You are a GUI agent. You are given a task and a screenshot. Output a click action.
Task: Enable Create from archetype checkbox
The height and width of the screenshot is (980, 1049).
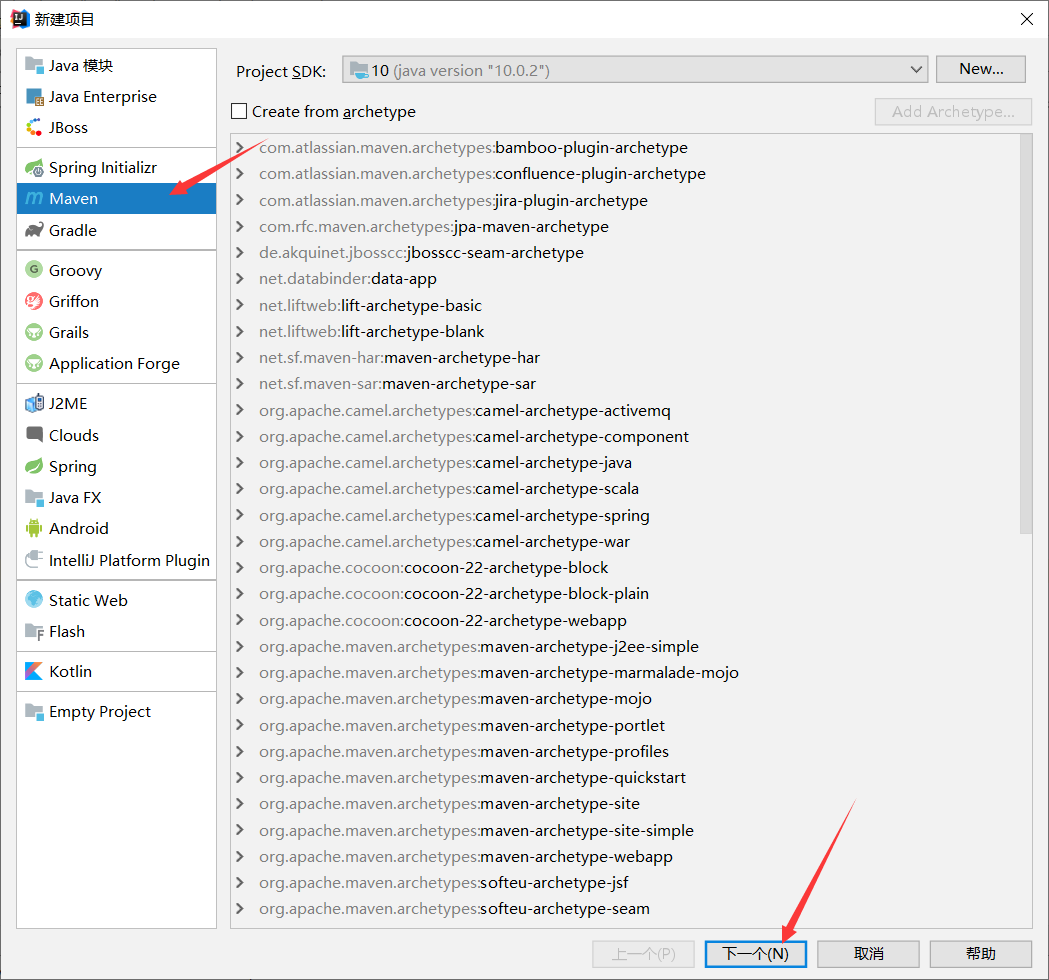[239, 111]
